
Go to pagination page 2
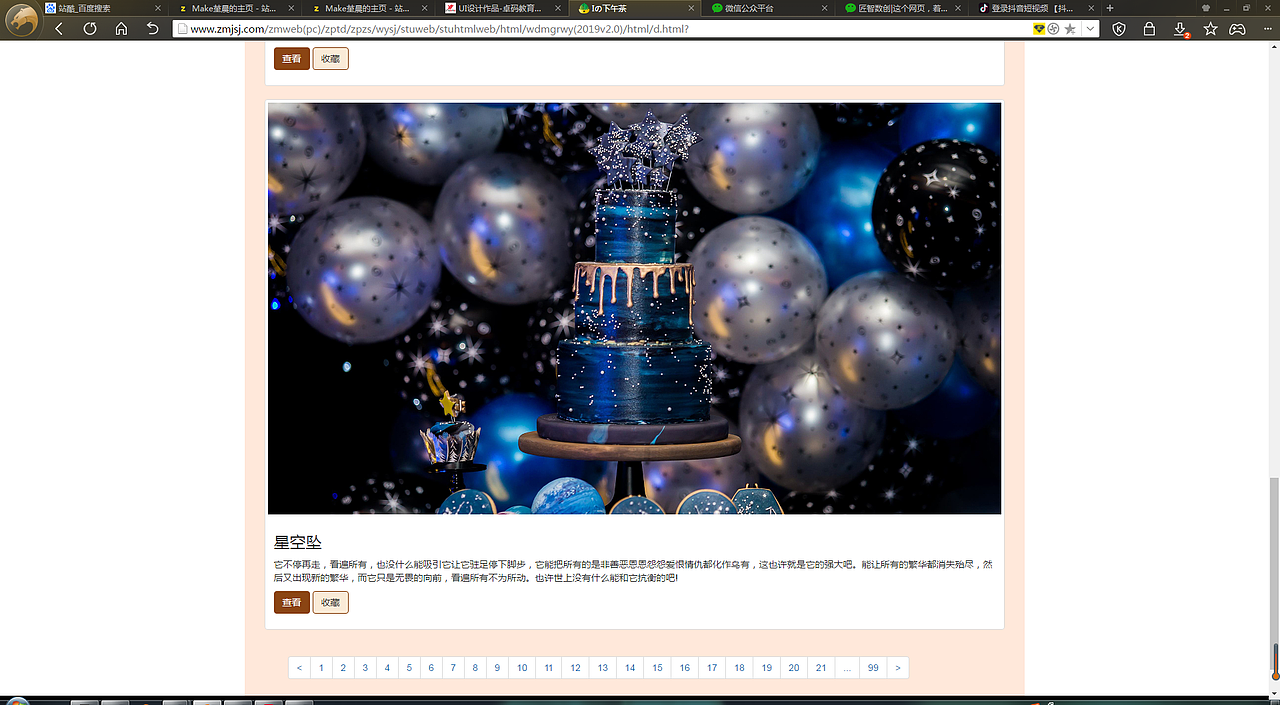pyautogui.click(x=343, y=668)
